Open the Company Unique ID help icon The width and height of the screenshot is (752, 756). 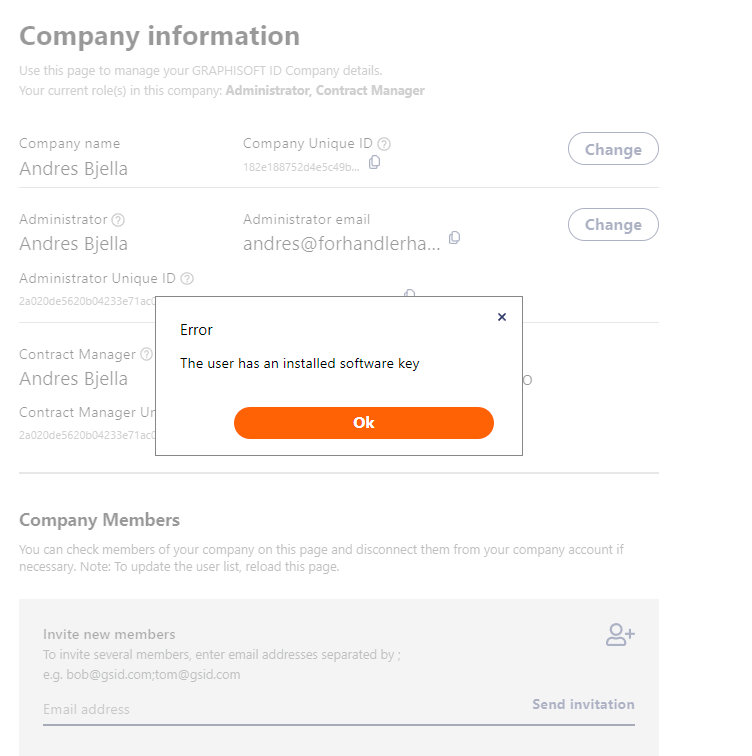tap(384, 144)
